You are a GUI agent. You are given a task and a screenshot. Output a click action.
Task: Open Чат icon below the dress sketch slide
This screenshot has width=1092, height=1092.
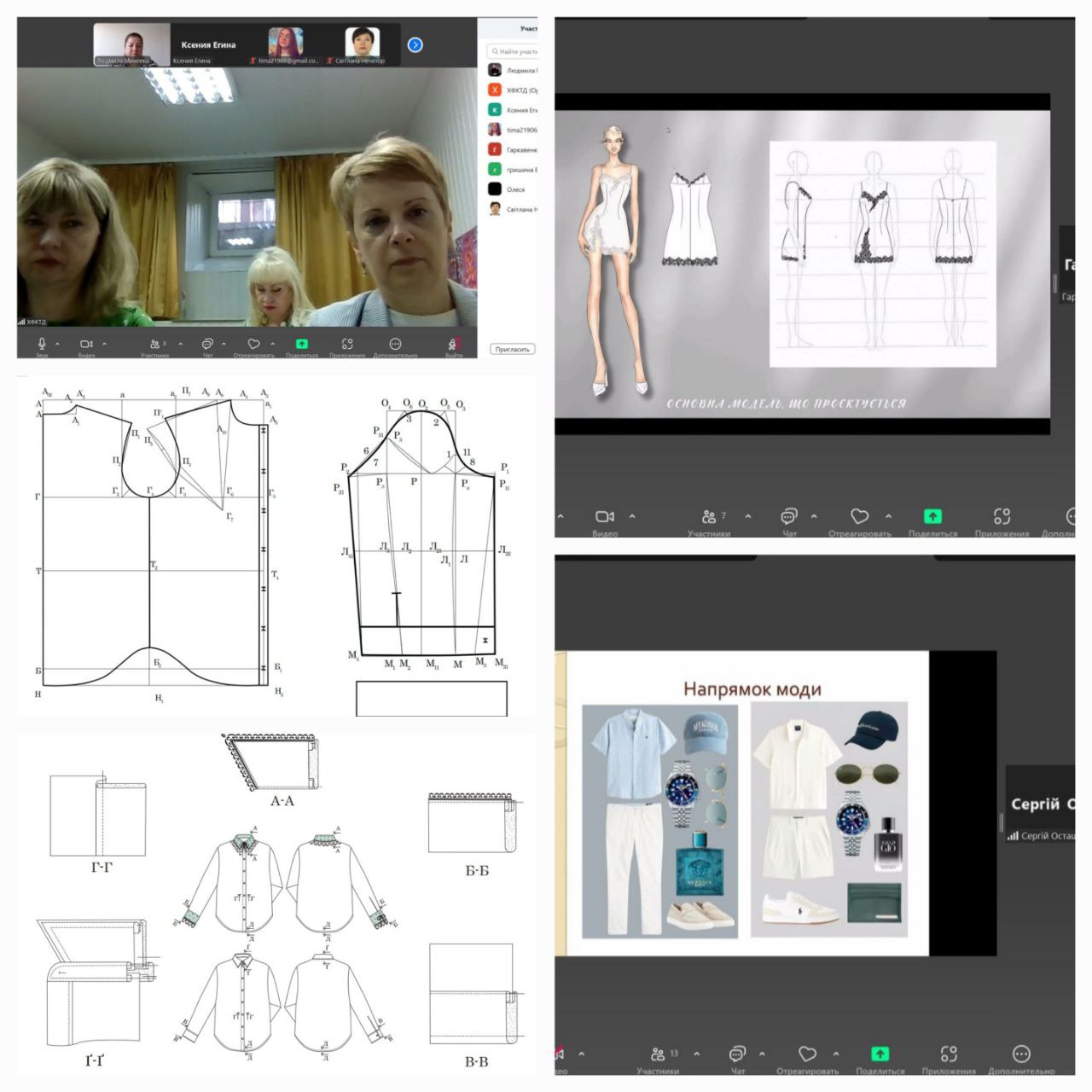coord(789,517)
